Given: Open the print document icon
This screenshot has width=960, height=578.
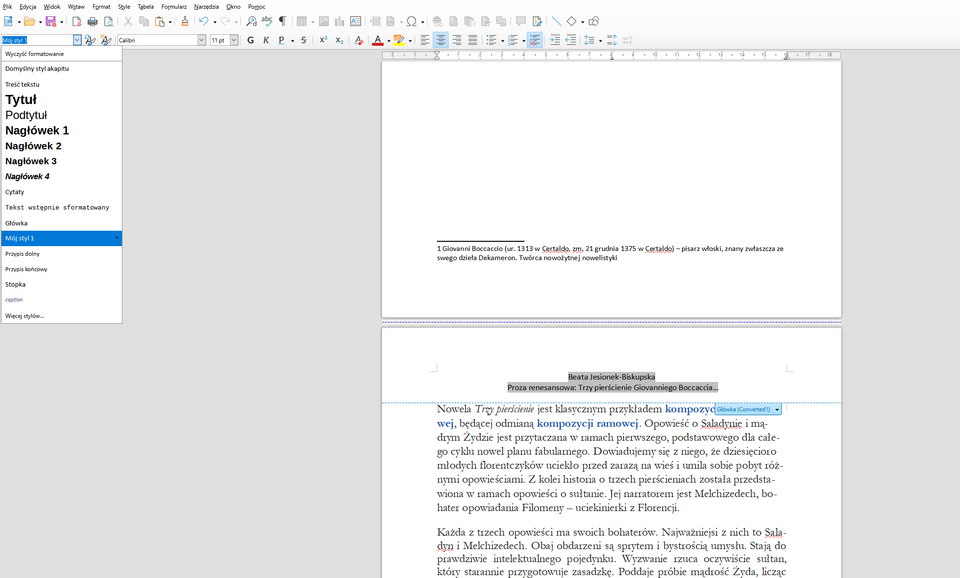Looking at the screenshot, I should [x=92, y=20].
